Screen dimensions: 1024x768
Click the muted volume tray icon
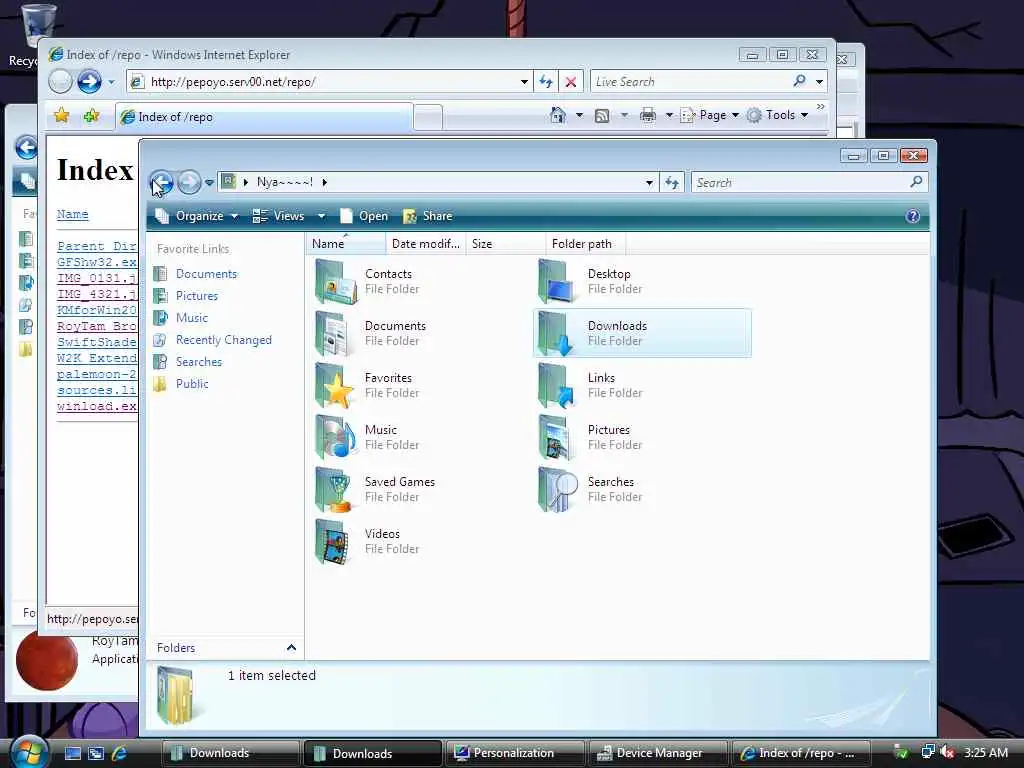click(946, 752)
